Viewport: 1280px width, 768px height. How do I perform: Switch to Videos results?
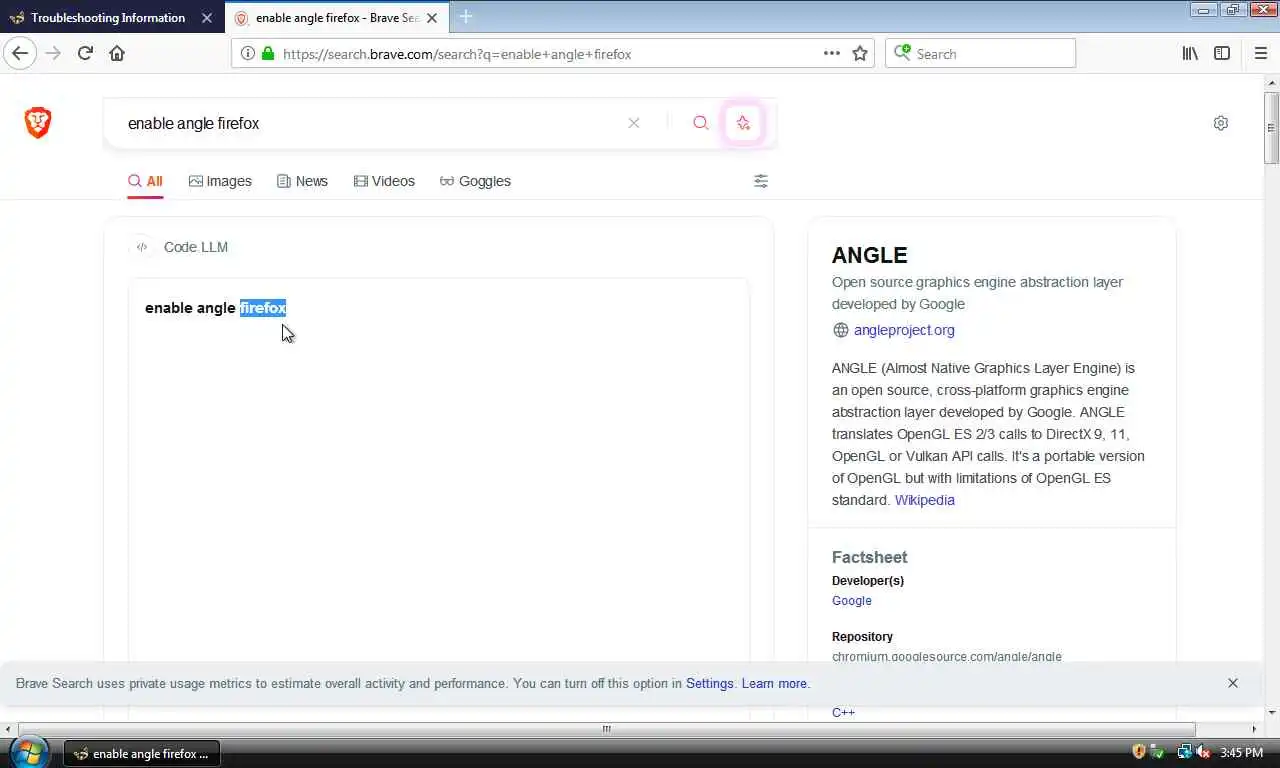tap(384, 181)
